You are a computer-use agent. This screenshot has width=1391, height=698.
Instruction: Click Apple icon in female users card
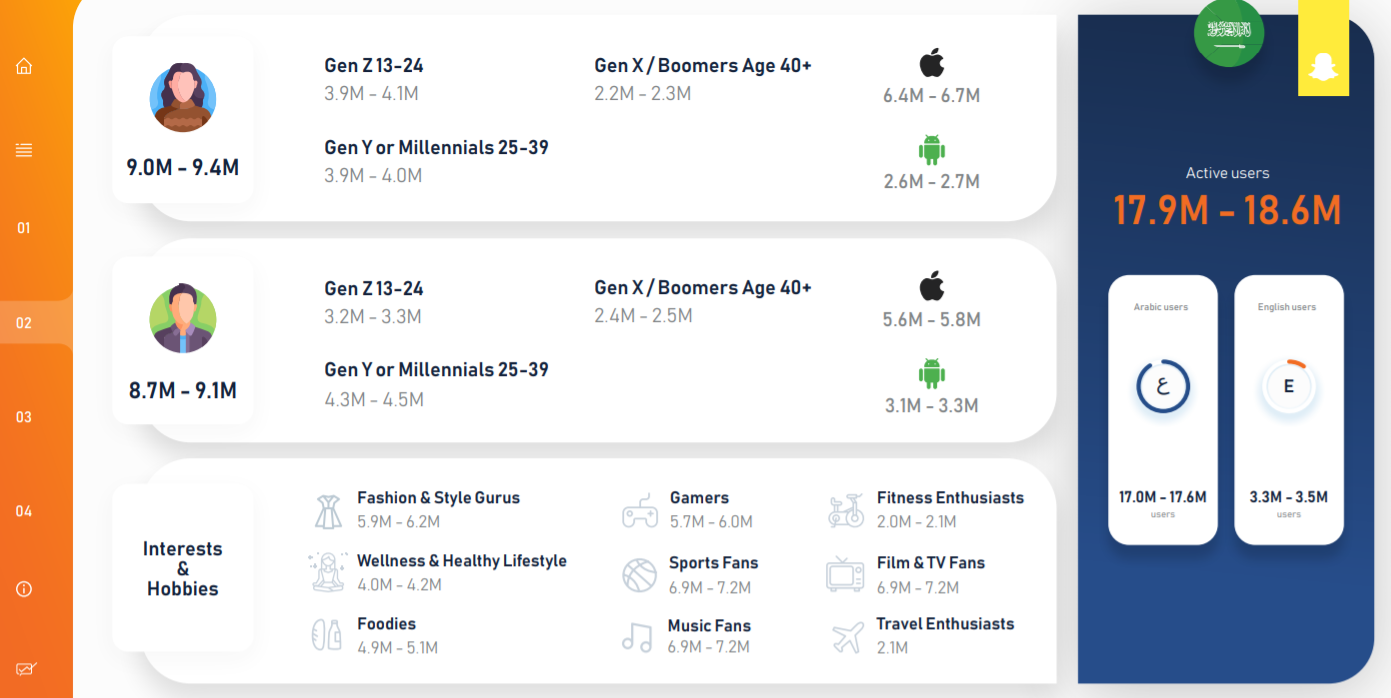[932, 63]
